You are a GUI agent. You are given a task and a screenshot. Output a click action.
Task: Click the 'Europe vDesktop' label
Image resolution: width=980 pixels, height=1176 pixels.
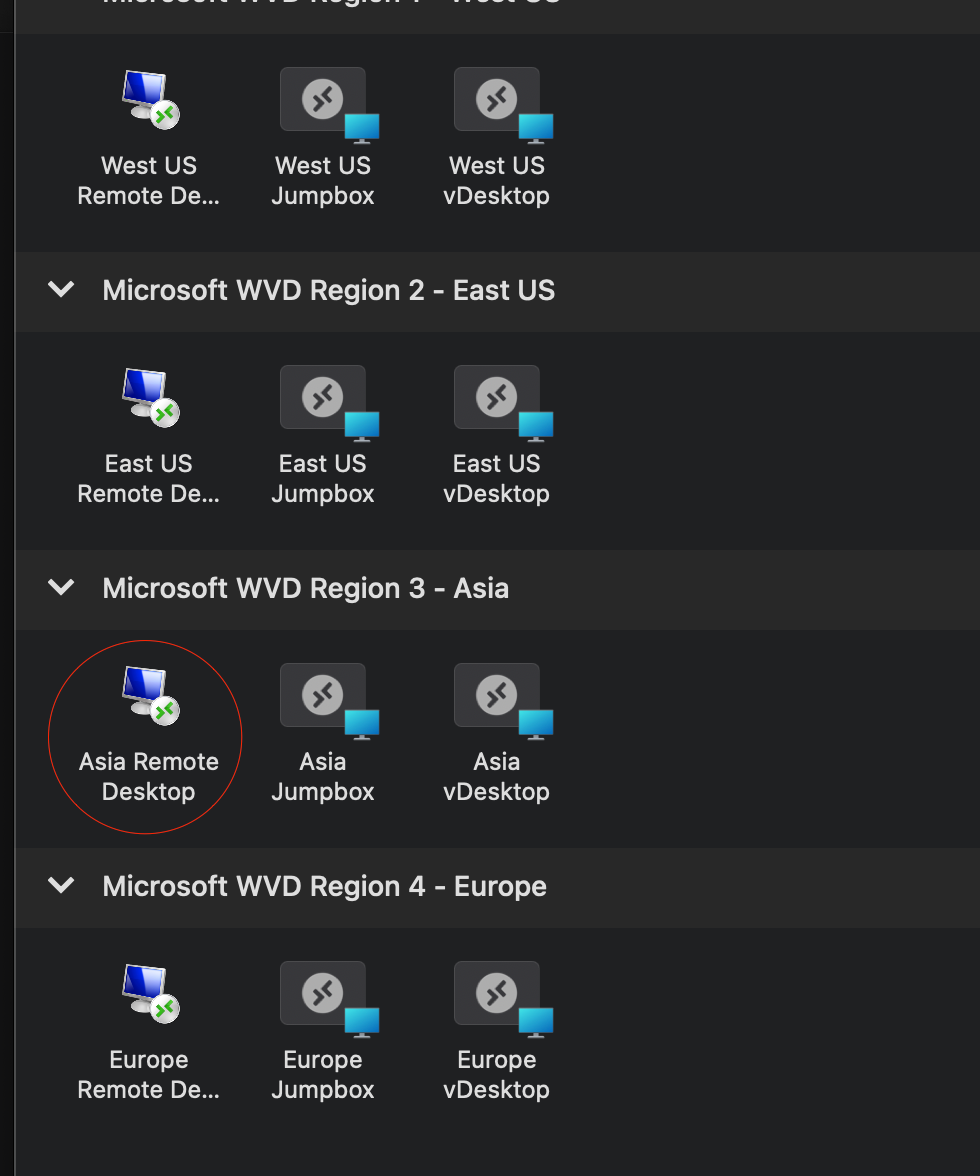tap(496, 1074)
